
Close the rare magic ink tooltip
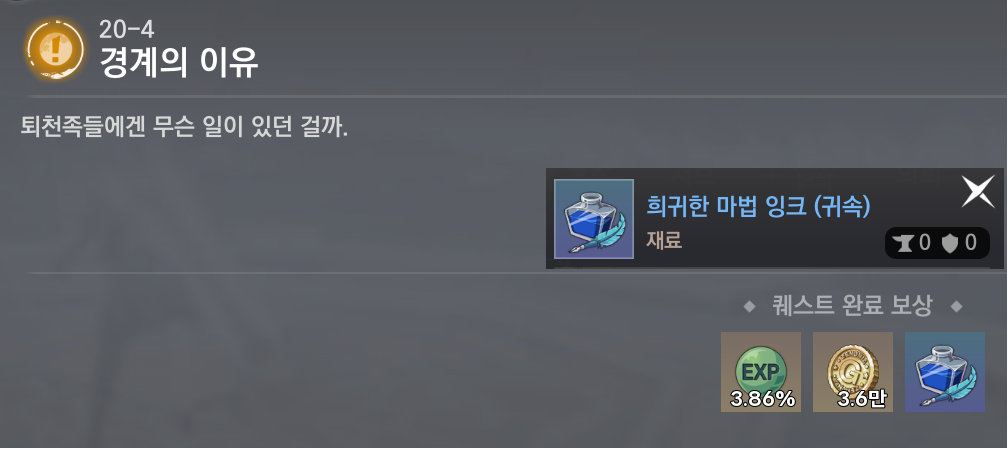tap(977, 192)
